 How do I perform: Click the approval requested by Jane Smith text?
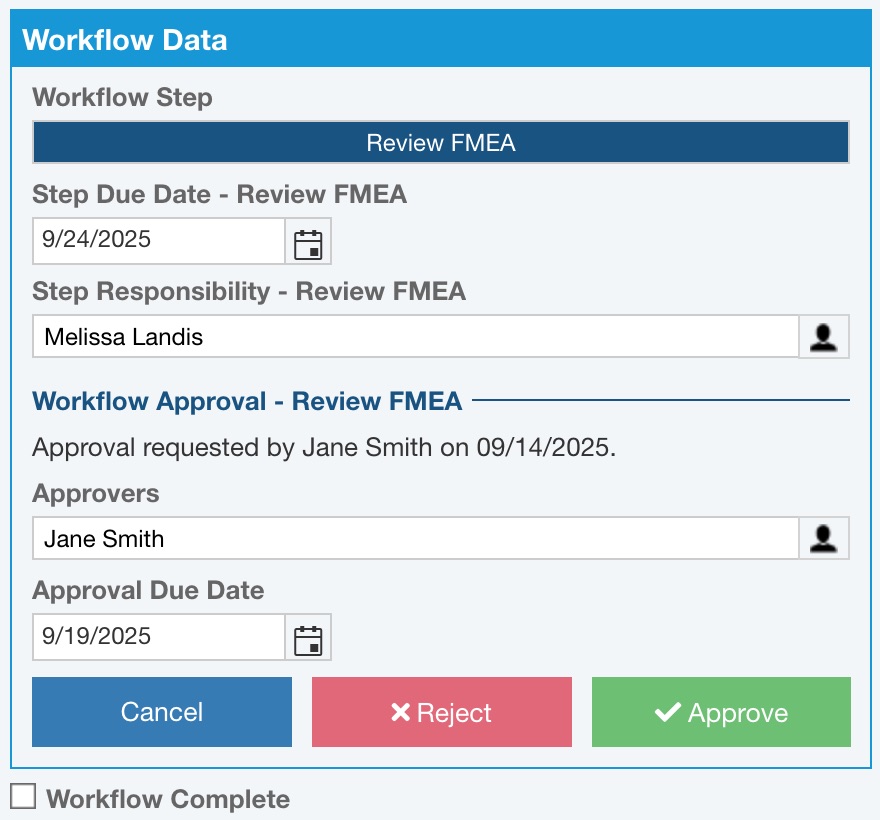tap(324, 447)
